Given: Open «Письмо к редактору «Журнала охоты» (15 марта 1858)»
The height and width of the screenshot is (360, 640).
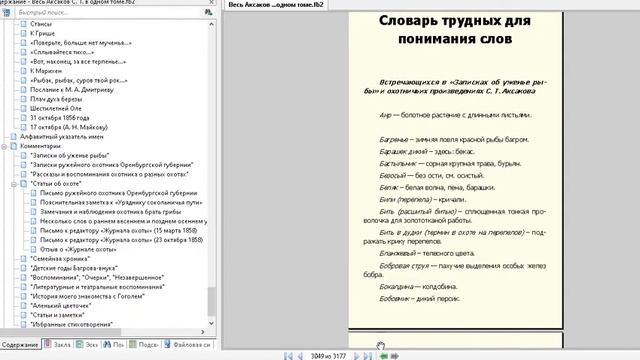Looking at the screenshot, I should pos(119,231).
